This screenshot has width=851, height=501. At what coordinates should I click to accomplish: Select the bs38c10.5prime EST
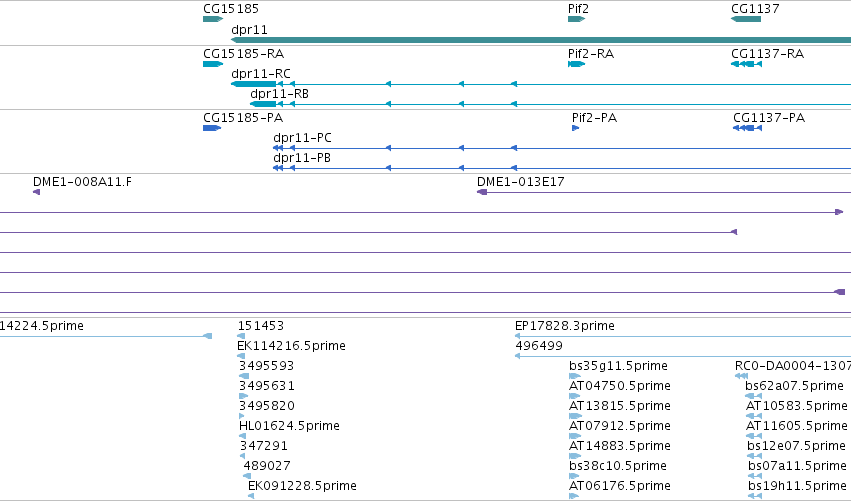[x=618, y=466]
